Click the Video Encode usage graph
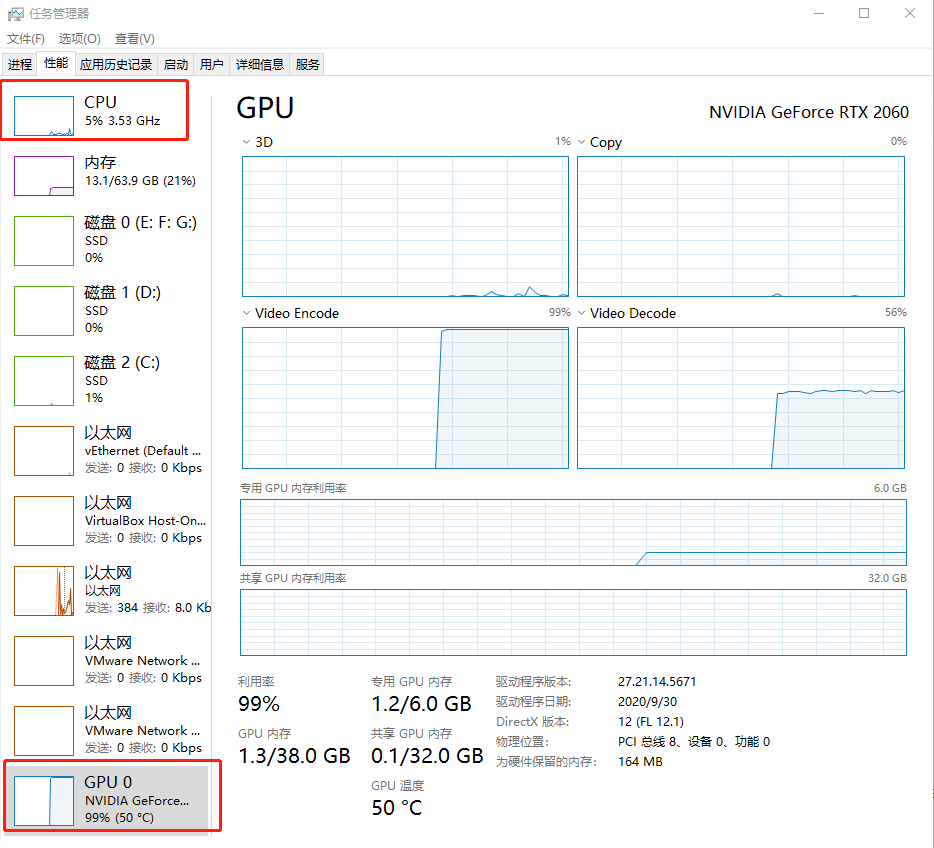 click(x=405, y=398)
